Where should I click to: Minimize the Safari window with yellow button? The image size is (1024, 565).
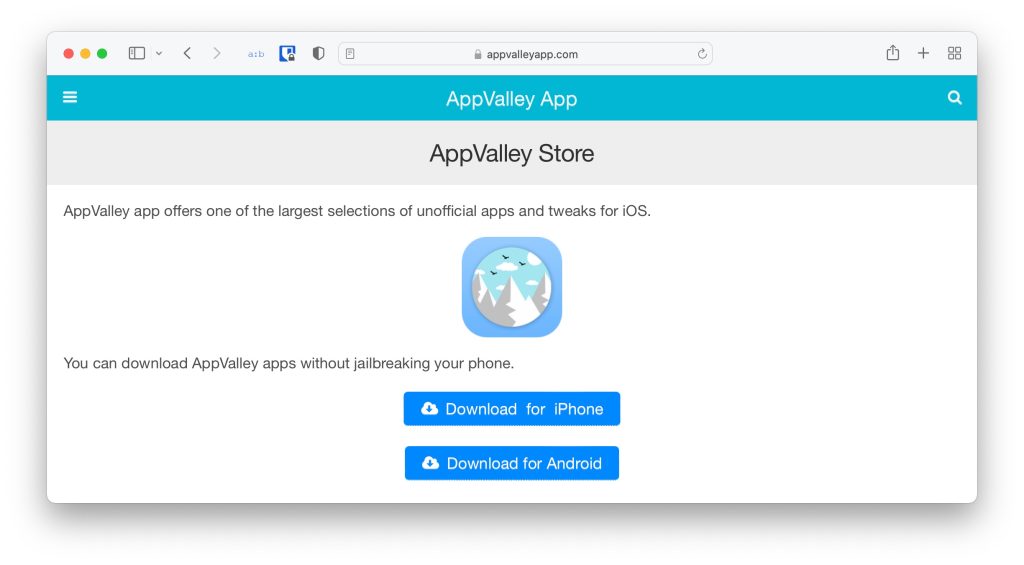[85, 54]
